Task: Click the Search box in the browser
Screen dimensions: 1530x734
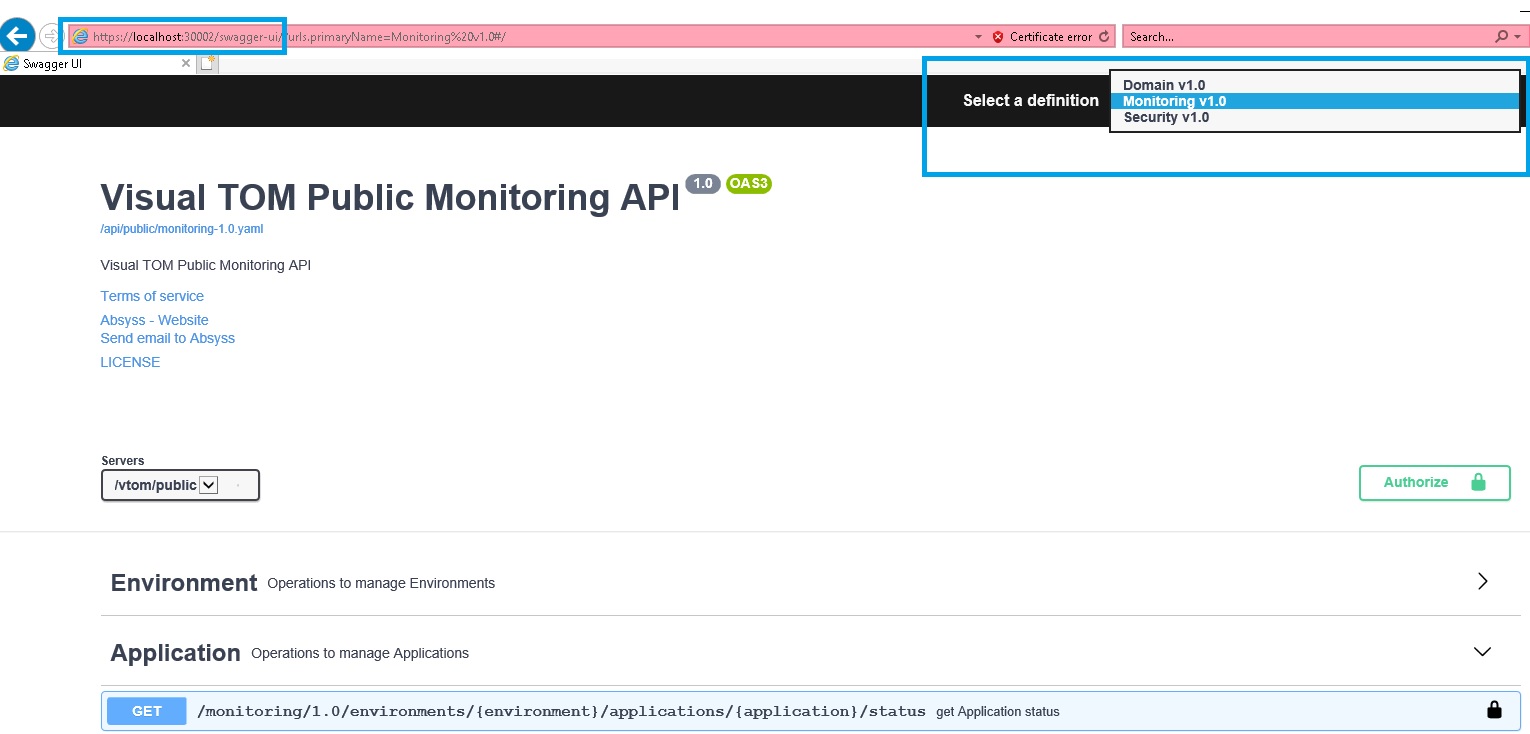Action: pos(1308,37)
